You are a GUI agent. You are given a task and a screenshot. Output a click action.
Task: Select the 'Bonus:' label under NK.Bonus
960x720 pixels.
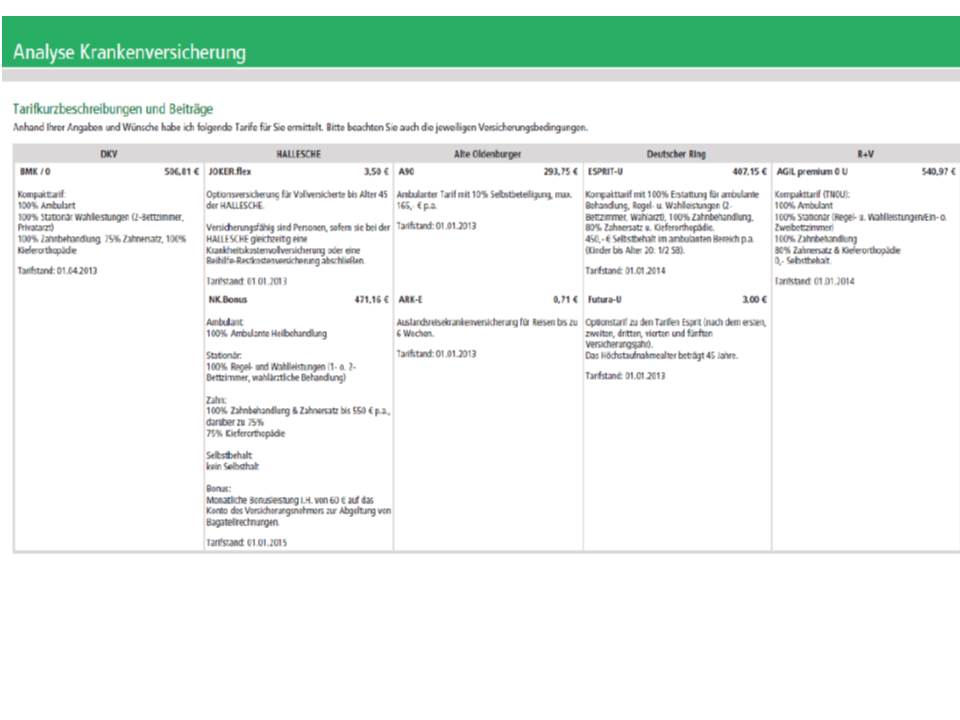[x=219, y=489]
